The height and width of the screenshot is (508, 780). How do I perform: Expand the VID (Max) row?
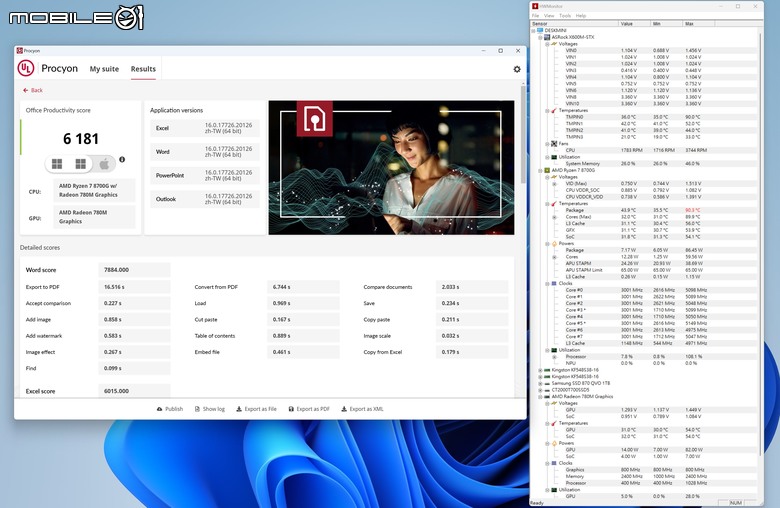[554, 184]
